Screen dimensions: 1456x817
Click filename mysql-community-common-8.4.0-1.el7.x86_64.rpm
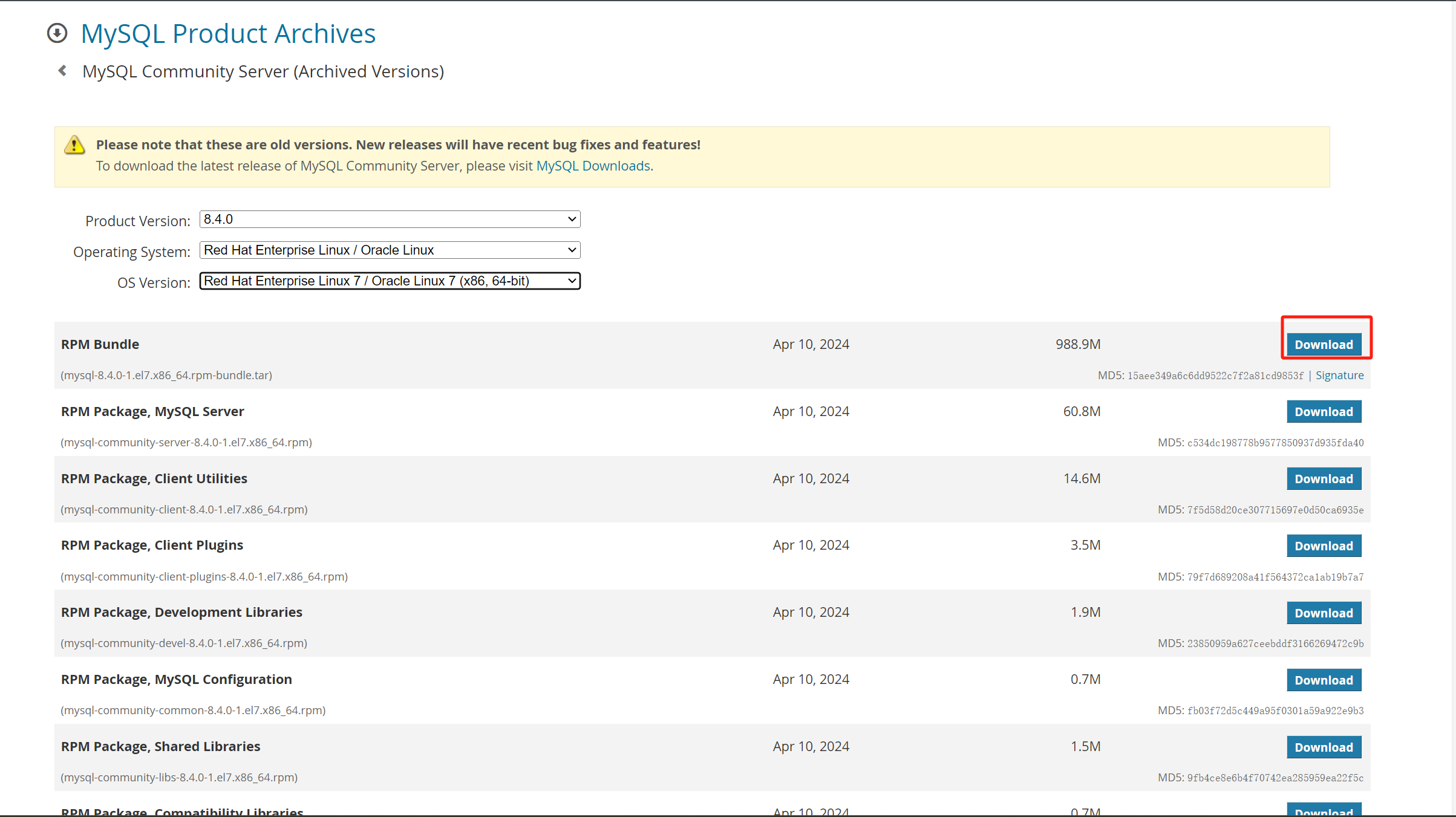(x=193, y=710)
